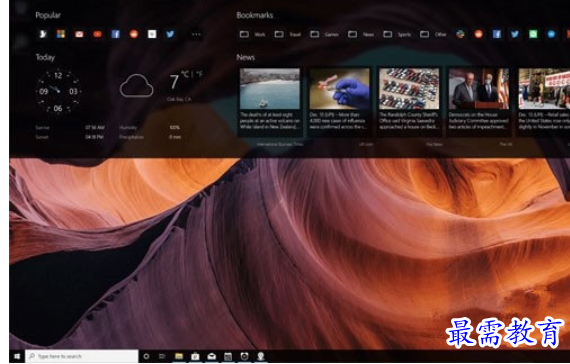This screenshot has width=570, height=364.
Task: Open the influenza syringe news thumbnail
Action: tap(339, 88)
